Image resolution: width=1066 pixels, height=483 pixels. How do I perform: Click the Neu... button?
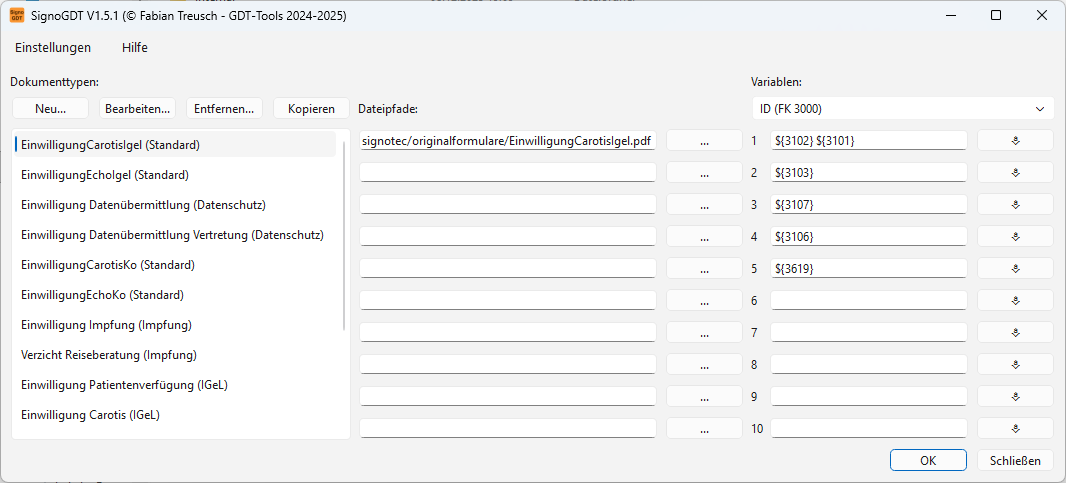click(50, 108)
